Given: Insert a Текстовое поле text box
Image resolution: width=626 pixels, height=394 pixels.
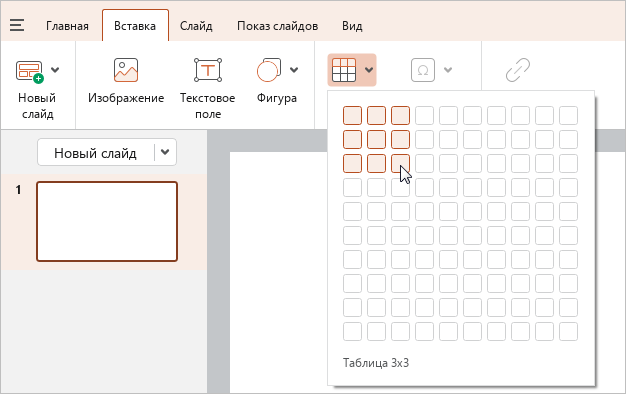Looking at the screenshot, I should [x=208, y=70].
